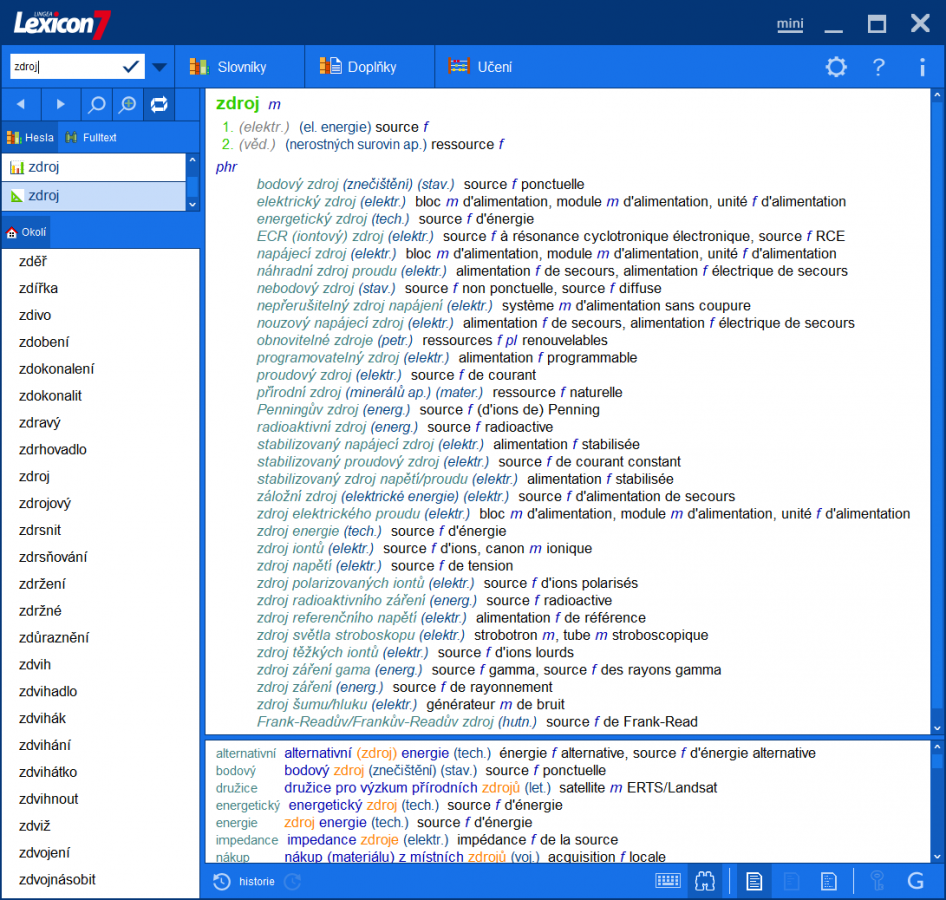946x900 pixels.
Task: Toggle the checkmark in the search field
Action: (x=128, y=66)
